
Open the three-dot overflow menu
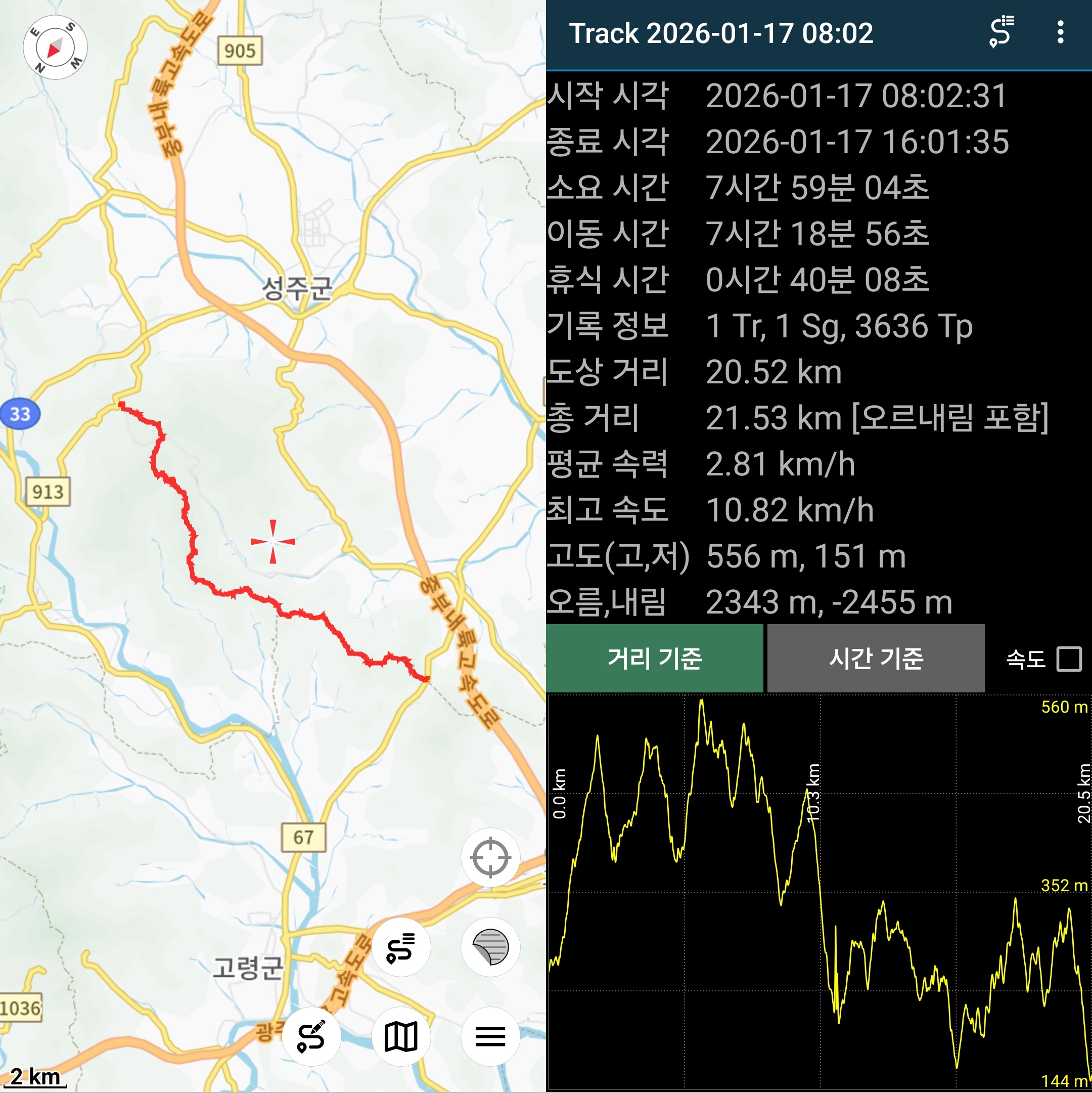click(x=1060, y=32)
